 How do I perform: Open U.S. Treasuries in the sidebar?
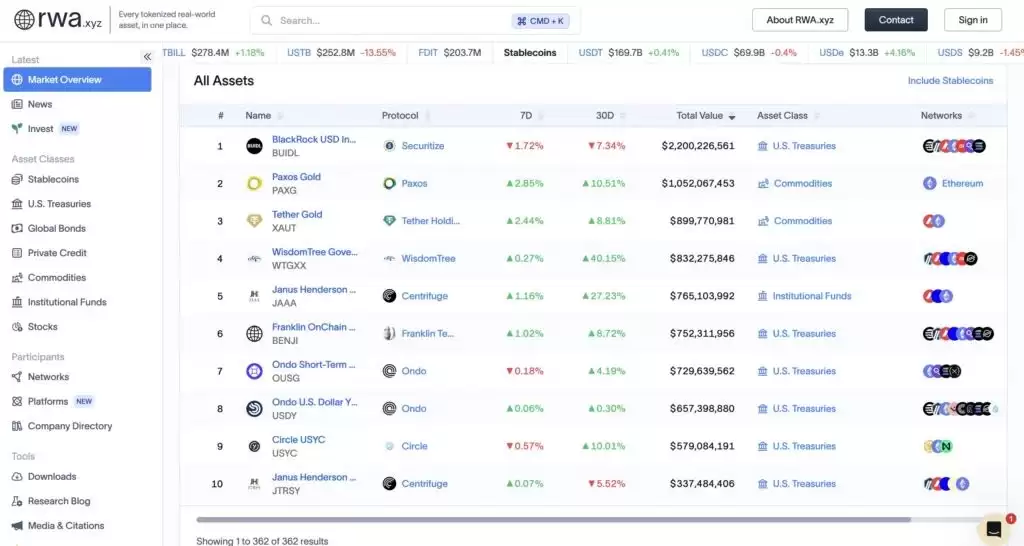(59, 204)
